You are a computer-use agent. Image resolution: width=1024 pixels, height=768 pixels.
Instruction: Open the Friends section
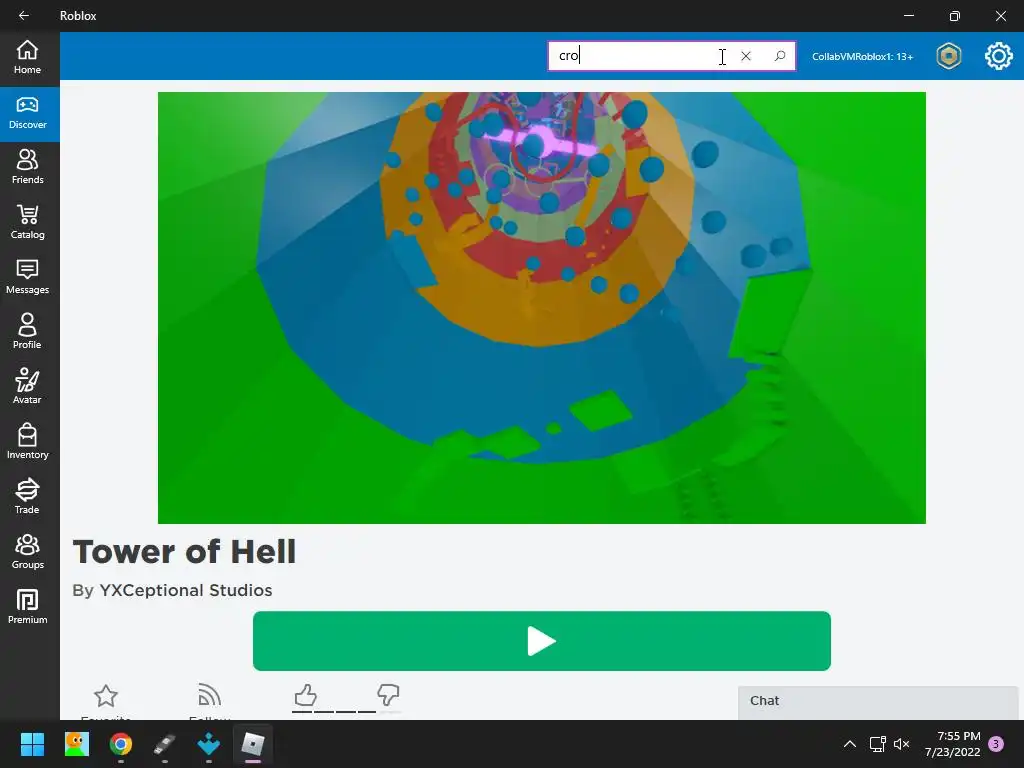(27, 168)
